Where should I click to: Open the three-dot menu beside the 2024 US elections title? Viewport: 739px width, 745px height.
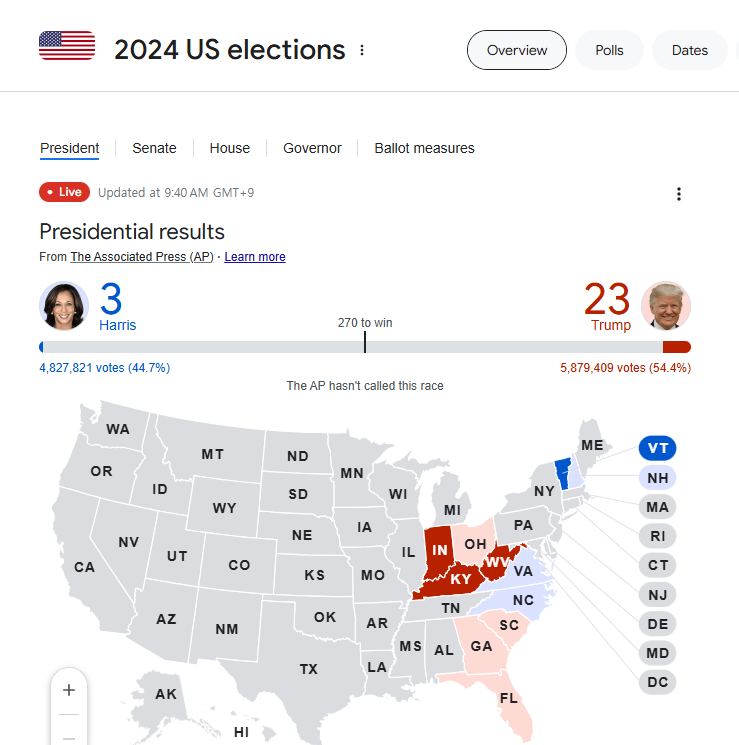point(362,50)
